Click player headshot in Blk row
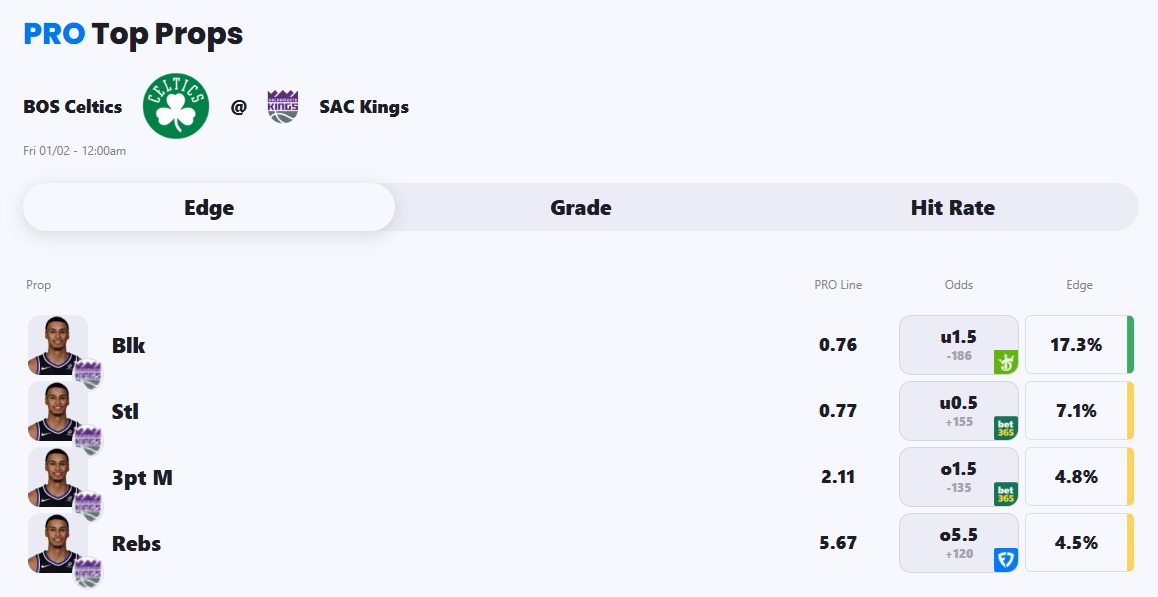 (x=58, y=346)
